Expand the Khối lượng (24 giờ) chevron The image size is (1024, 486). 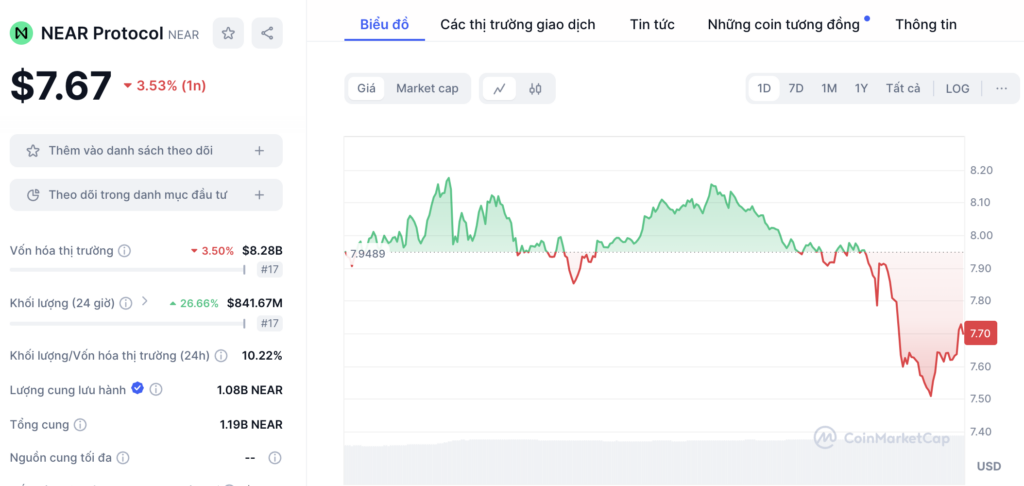click(145, 302)
